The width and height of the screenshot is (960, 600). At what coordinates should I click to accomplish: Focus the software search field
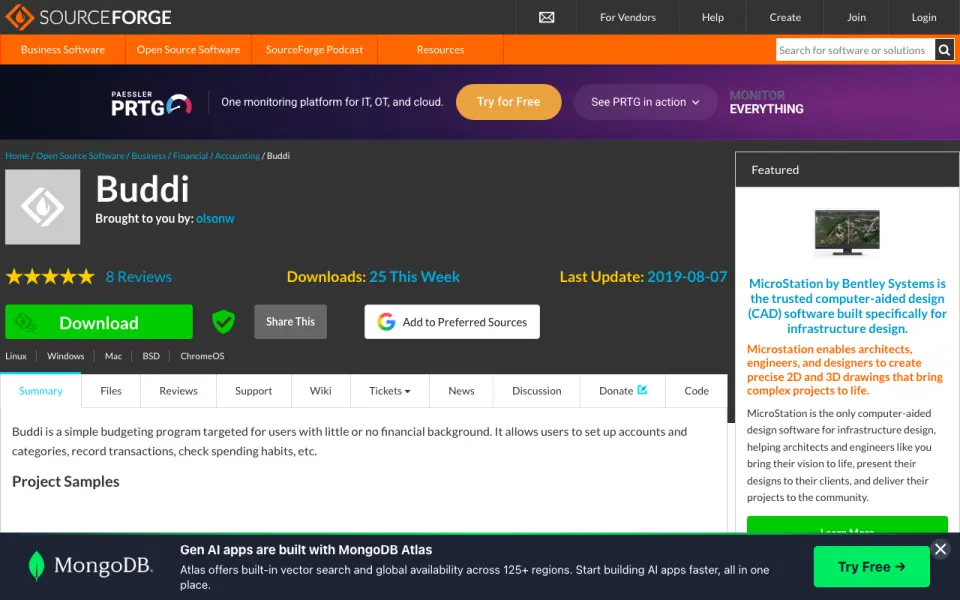coord(855,50)
